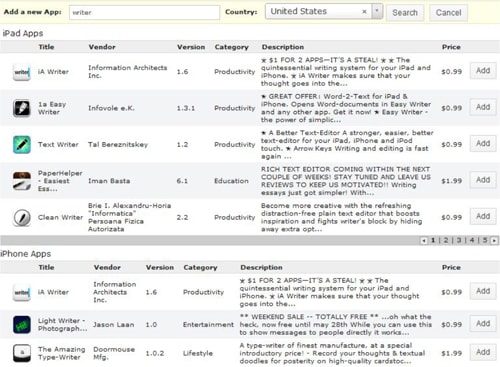Click the iPad Vendor column header
500x367 pixels.
[x=102, y=47]
